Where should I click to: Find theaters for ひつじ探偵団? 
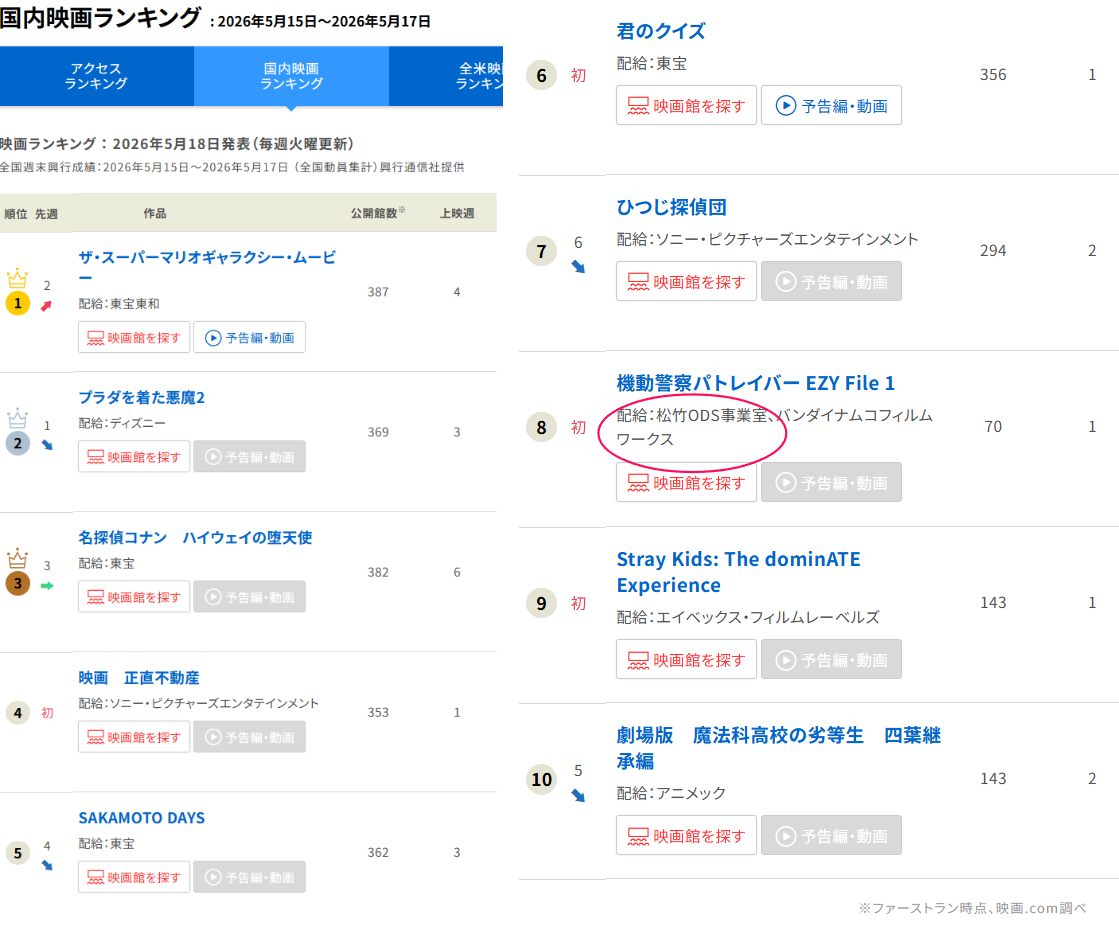687,281
